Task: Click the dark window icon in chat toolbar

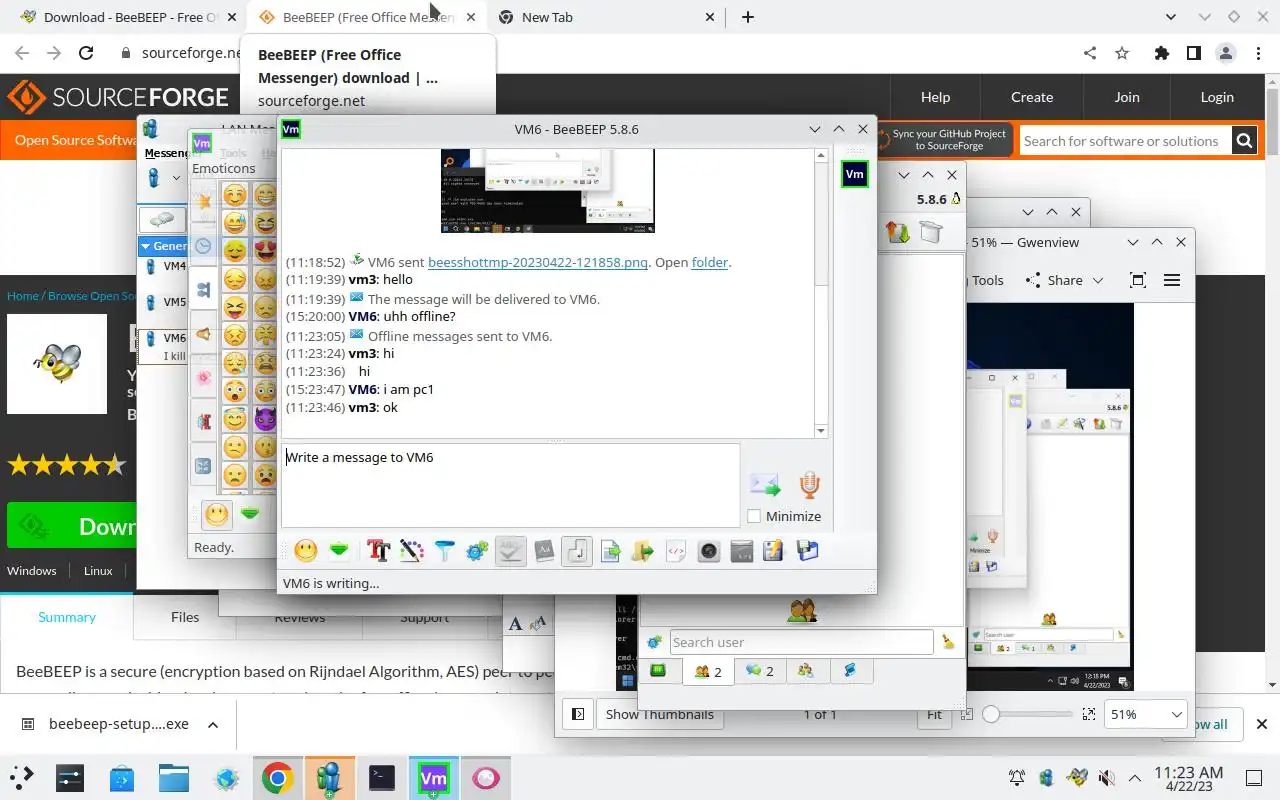Action: tap(741, 550)
